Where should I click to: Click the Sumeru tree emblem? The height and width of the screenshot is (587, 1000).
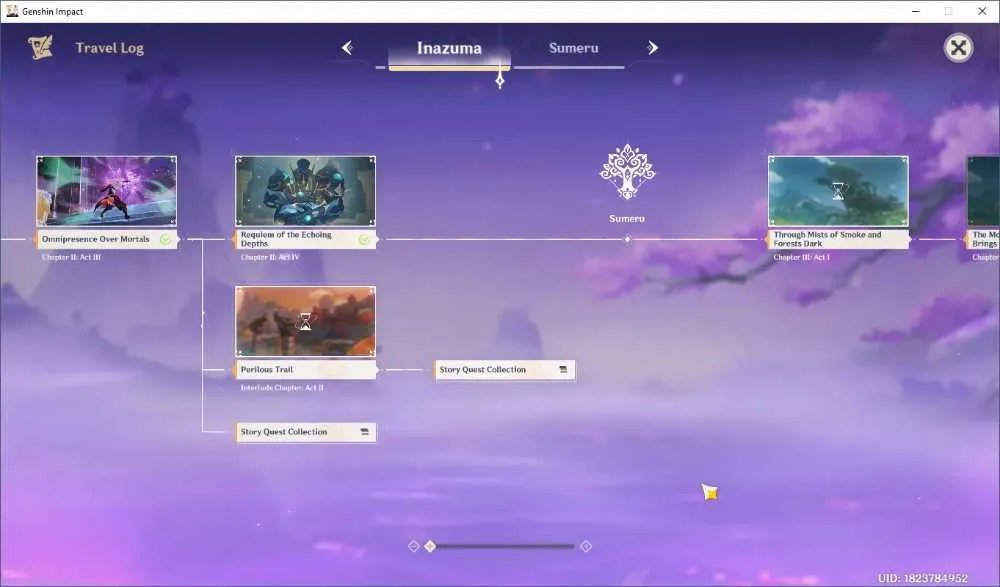[627, 172]
